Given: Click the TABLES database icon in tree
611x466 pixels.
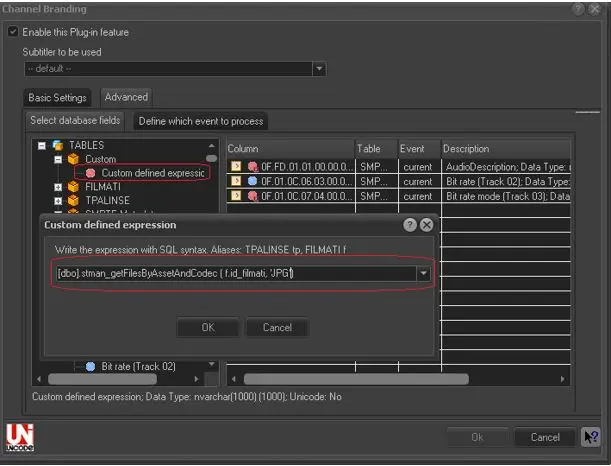Looking at the screenshot, I should pos(58,146).
